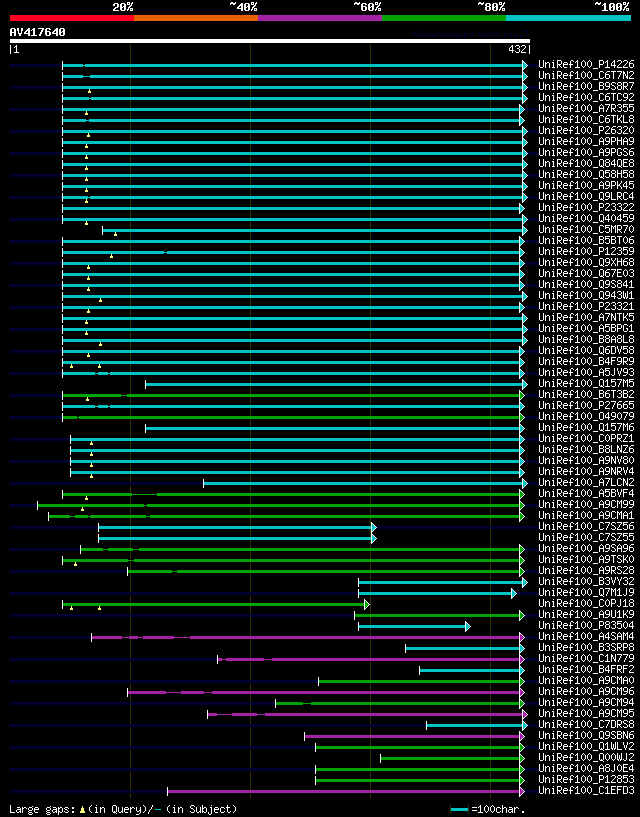Viewport: 640px width, 817px height.
Task: Select the UniRef100_C7SZ56 label
Action: point(586,526)
